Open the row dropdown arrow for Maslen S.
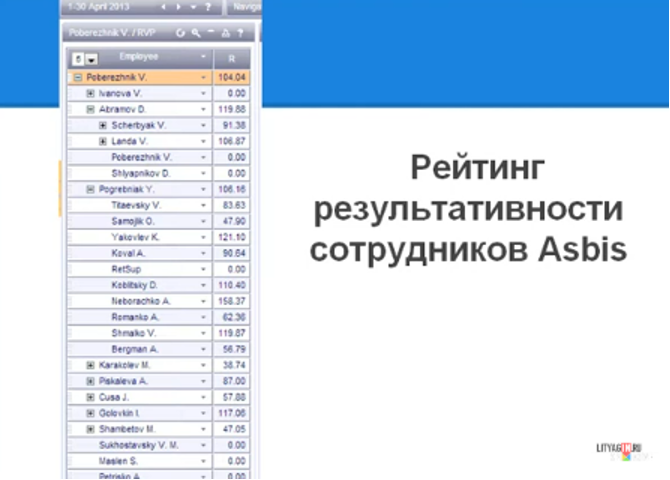 (x=203, y=461)
